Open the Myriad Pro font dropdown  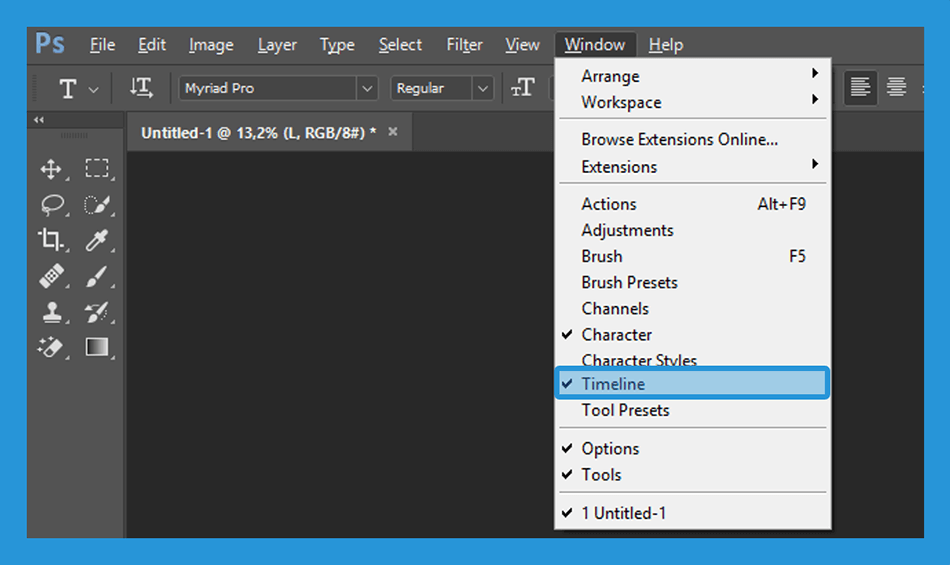click(367, 88)
